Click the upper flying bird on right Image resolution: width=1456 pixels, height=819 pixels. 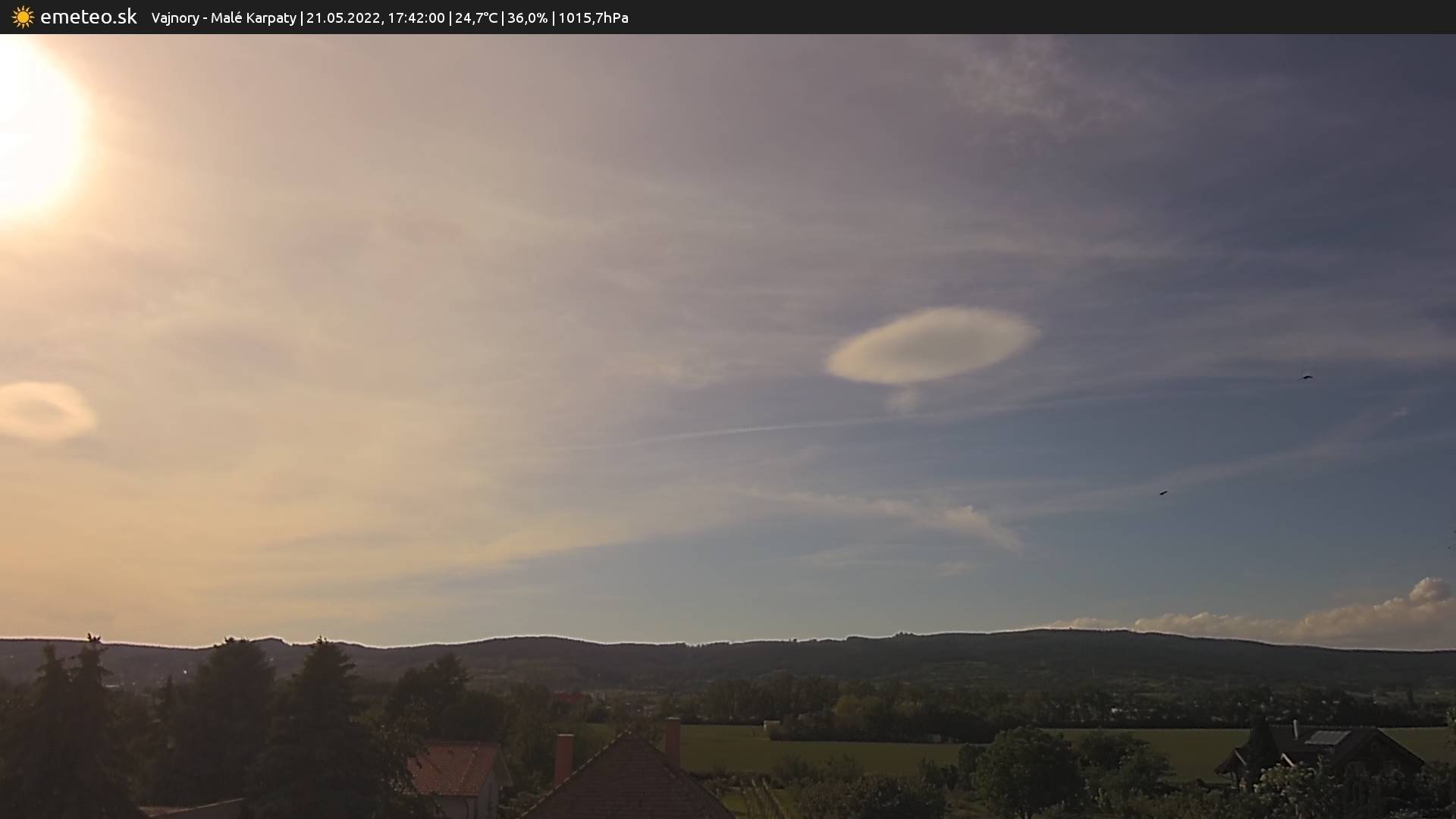pyautogui.click(x=1307, y=377)
